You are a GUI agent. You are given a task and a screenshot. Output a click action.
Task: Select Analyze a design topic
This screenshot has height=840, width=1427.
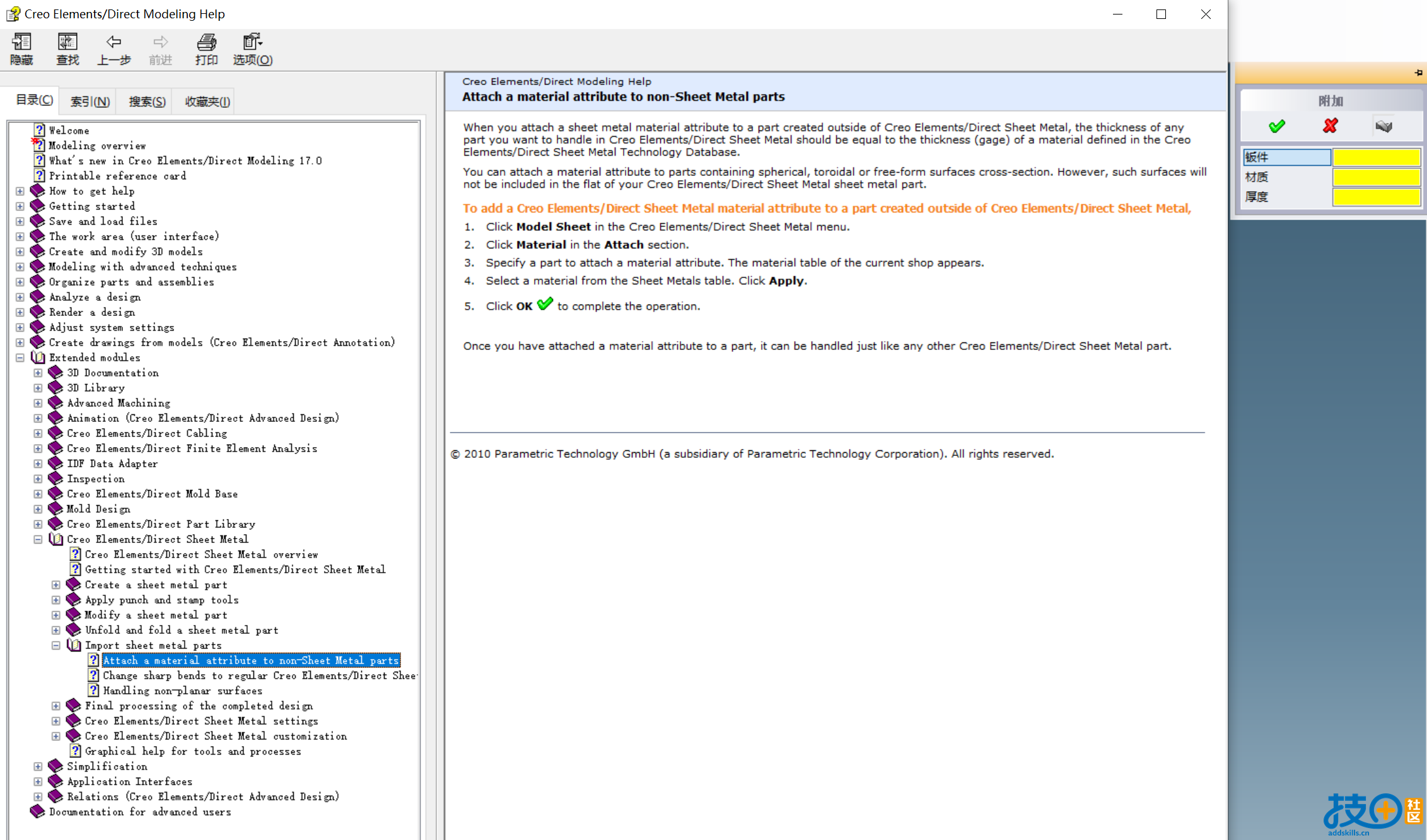[95, 296]
